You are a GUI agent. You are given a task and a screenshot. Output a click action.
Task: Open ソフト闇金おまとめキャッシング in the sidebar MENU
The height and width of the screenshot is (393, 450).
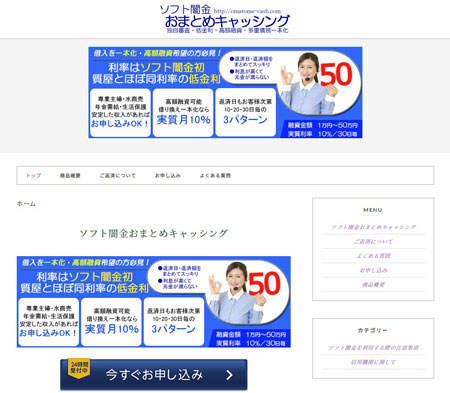[x=373, y=227]
